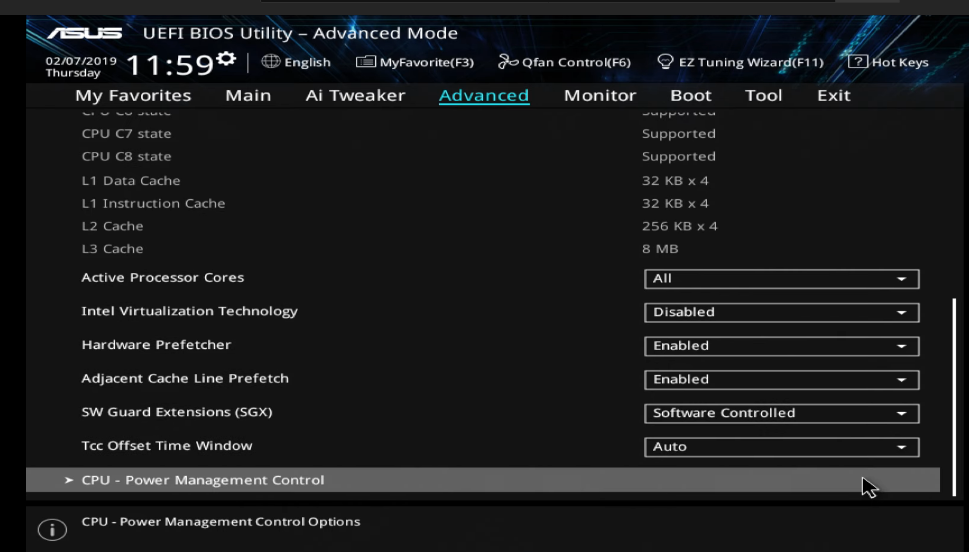Click the SW Guard Extensions (SGX) label
969x552 pixels.
tap(177, 412)
